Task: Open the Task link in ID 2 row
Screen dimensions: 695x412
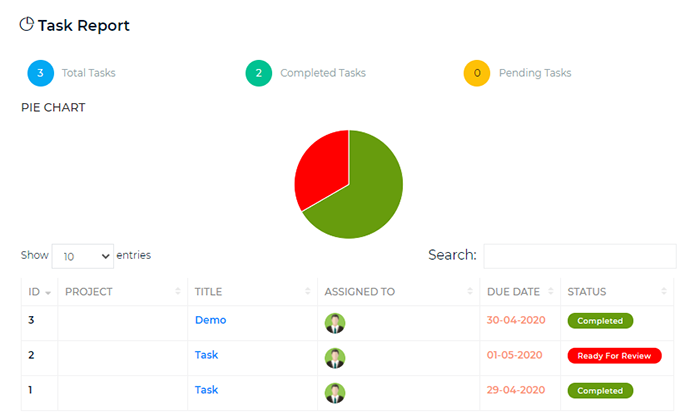Action: click(207, 355)
